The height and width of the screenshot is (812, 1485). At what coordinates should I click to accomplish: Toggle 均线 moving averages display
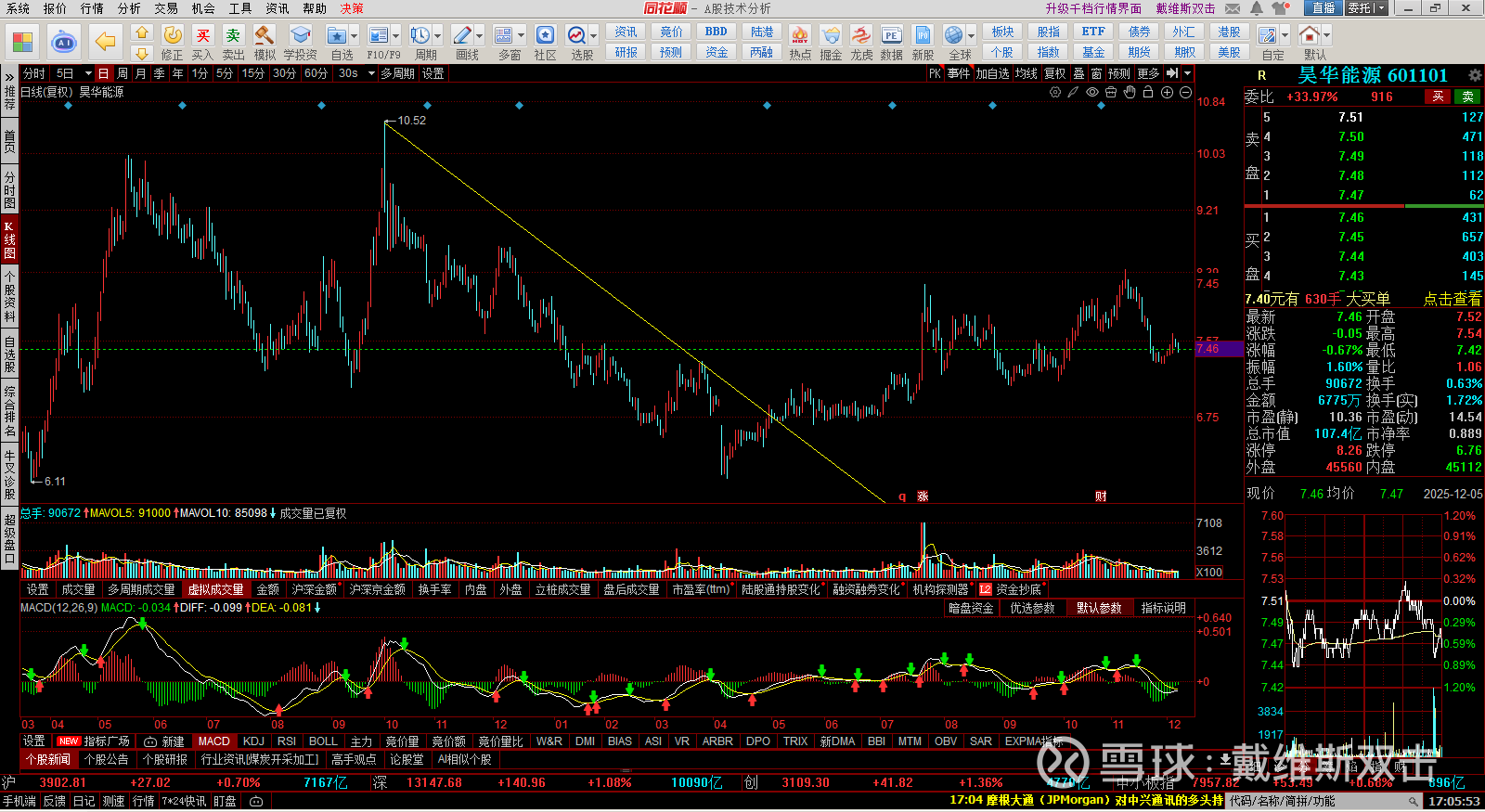[1027, 73]
